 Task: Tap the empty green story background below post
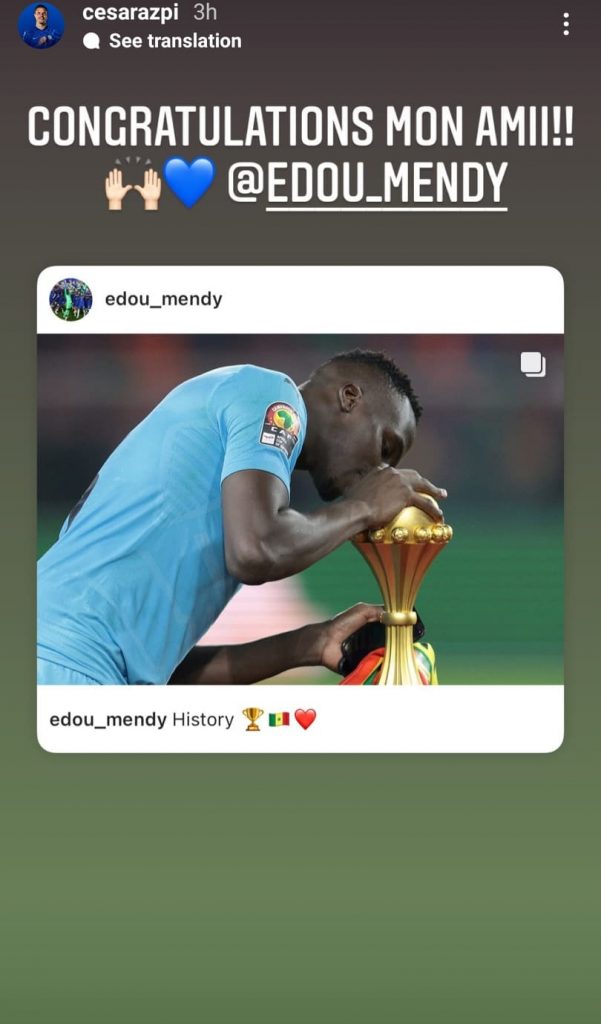[300, 888]
